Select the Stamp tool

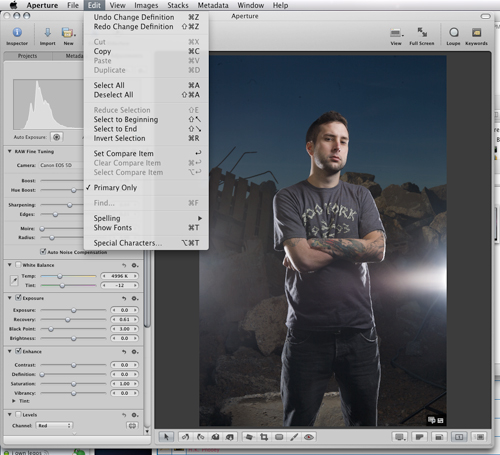(x=230, y=437)
